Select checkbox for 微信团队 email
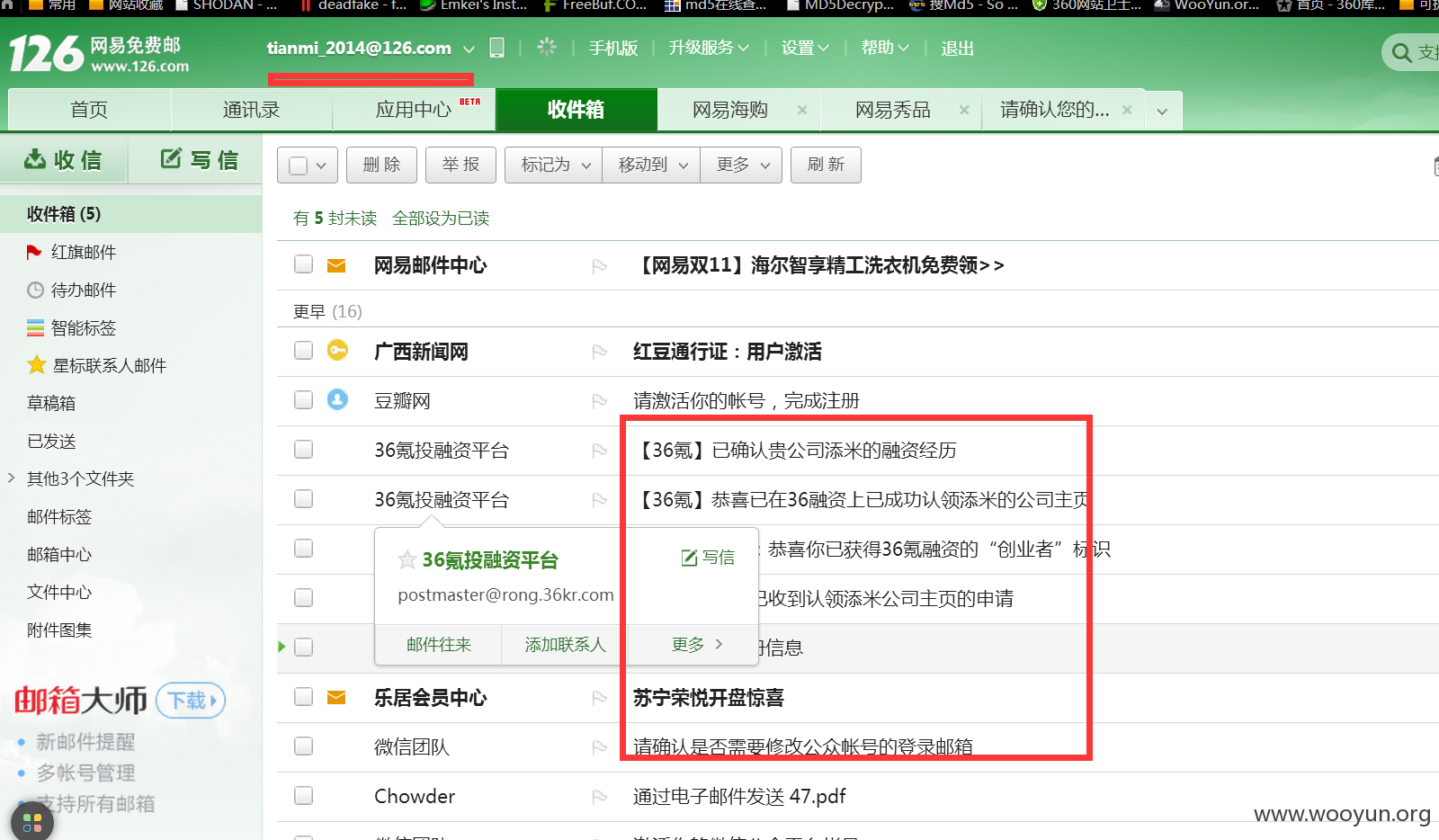 [304, 746]
